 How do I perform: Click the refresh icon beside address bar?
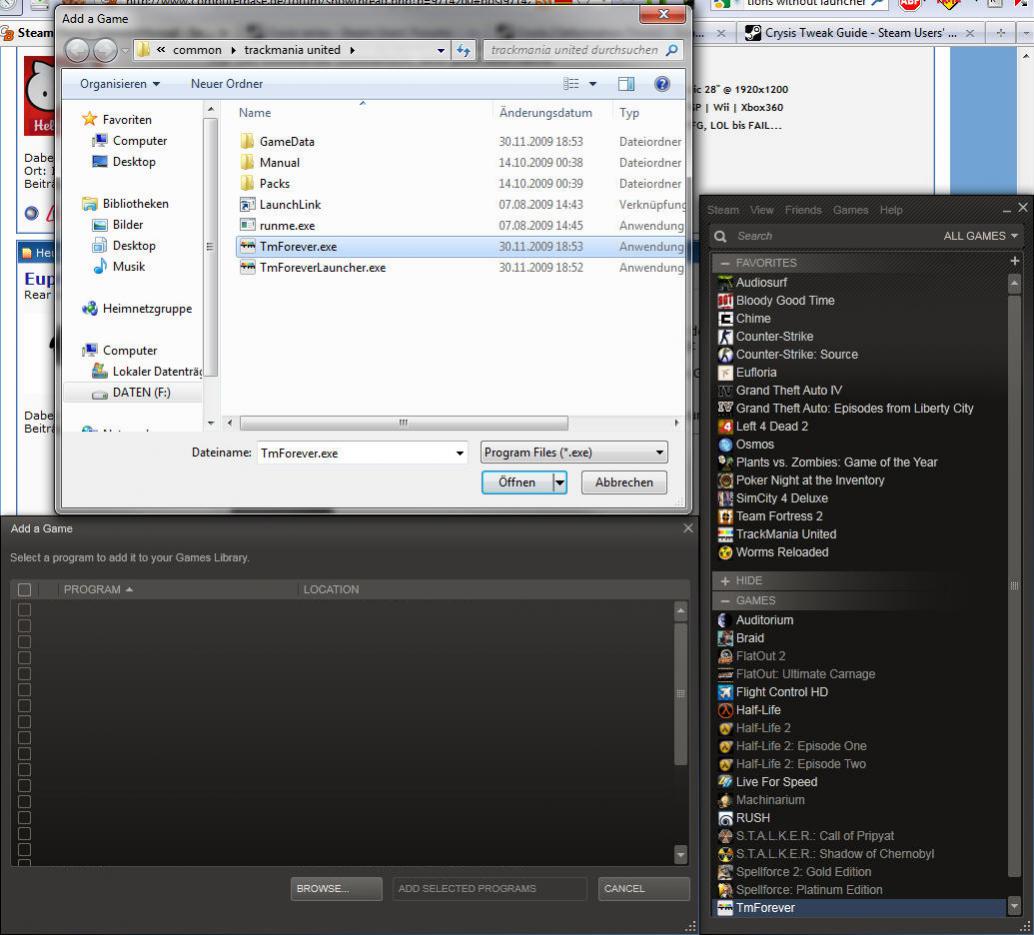point(464,50)
